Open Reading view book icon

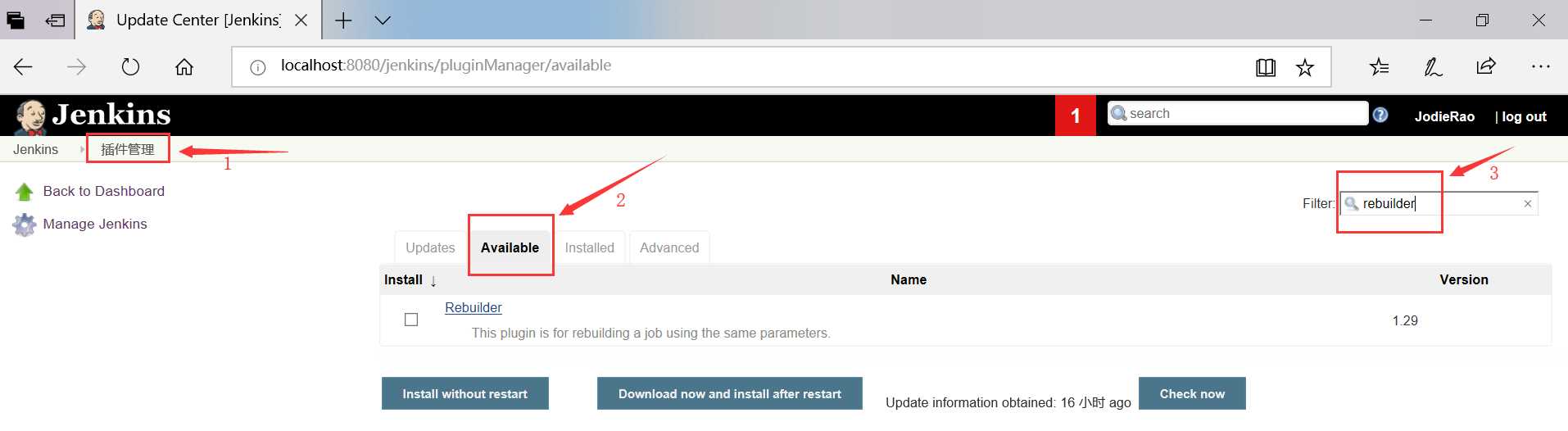(1266, 67)
